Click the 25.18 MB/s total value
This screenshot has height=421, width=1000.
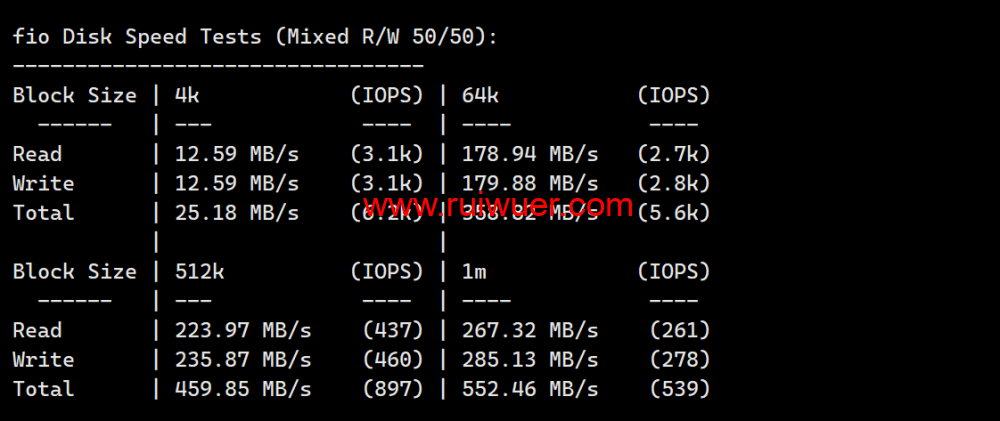pos(236,213)
